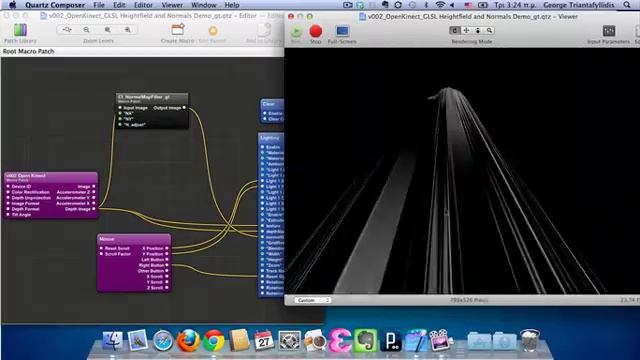
Task: Click the Image output port on Kinect patch
Action: click(x=93, y=186)
